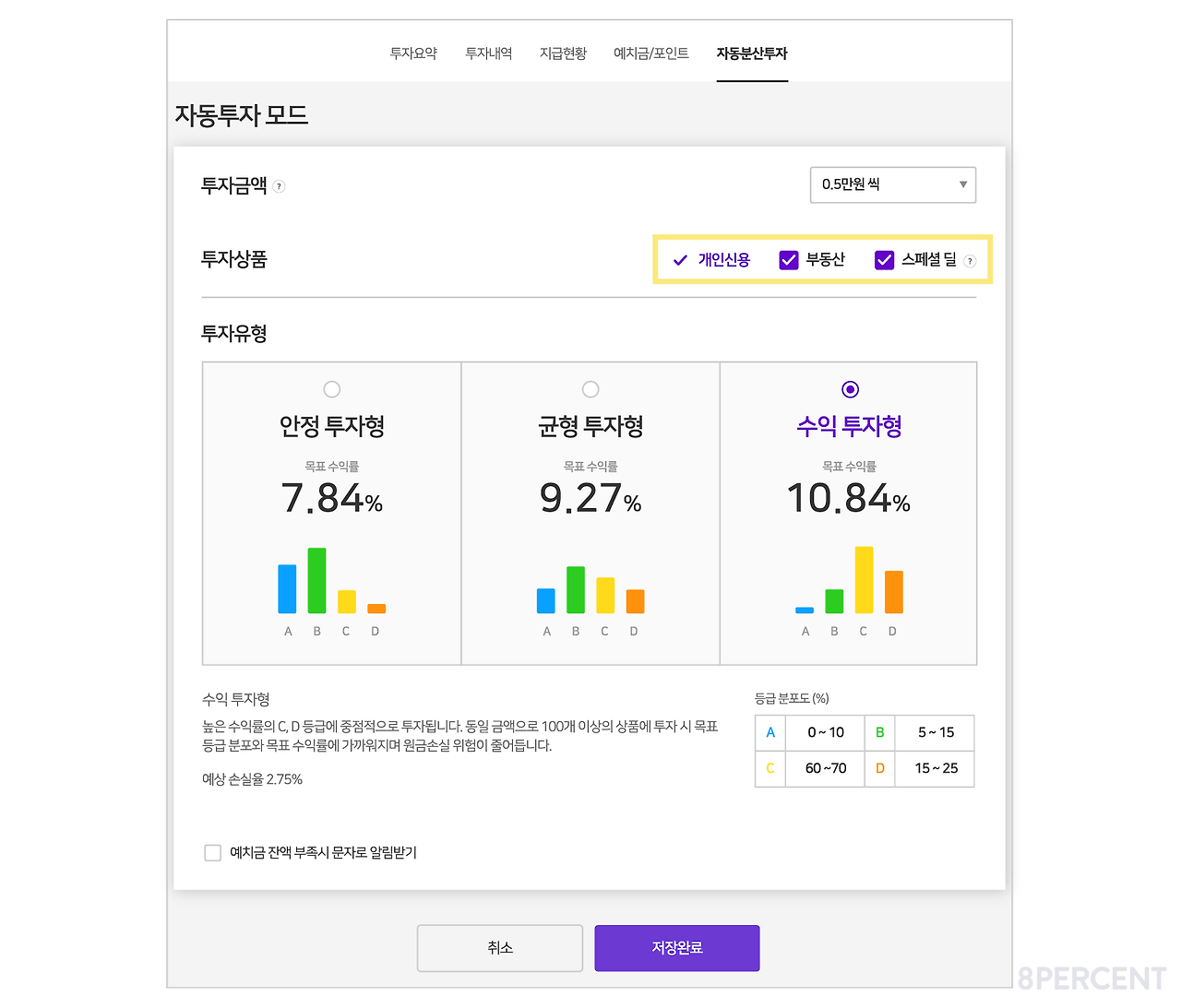Click the 7.84% target return value
This screenshot has height=1008, width=1181.
point(332,499)
